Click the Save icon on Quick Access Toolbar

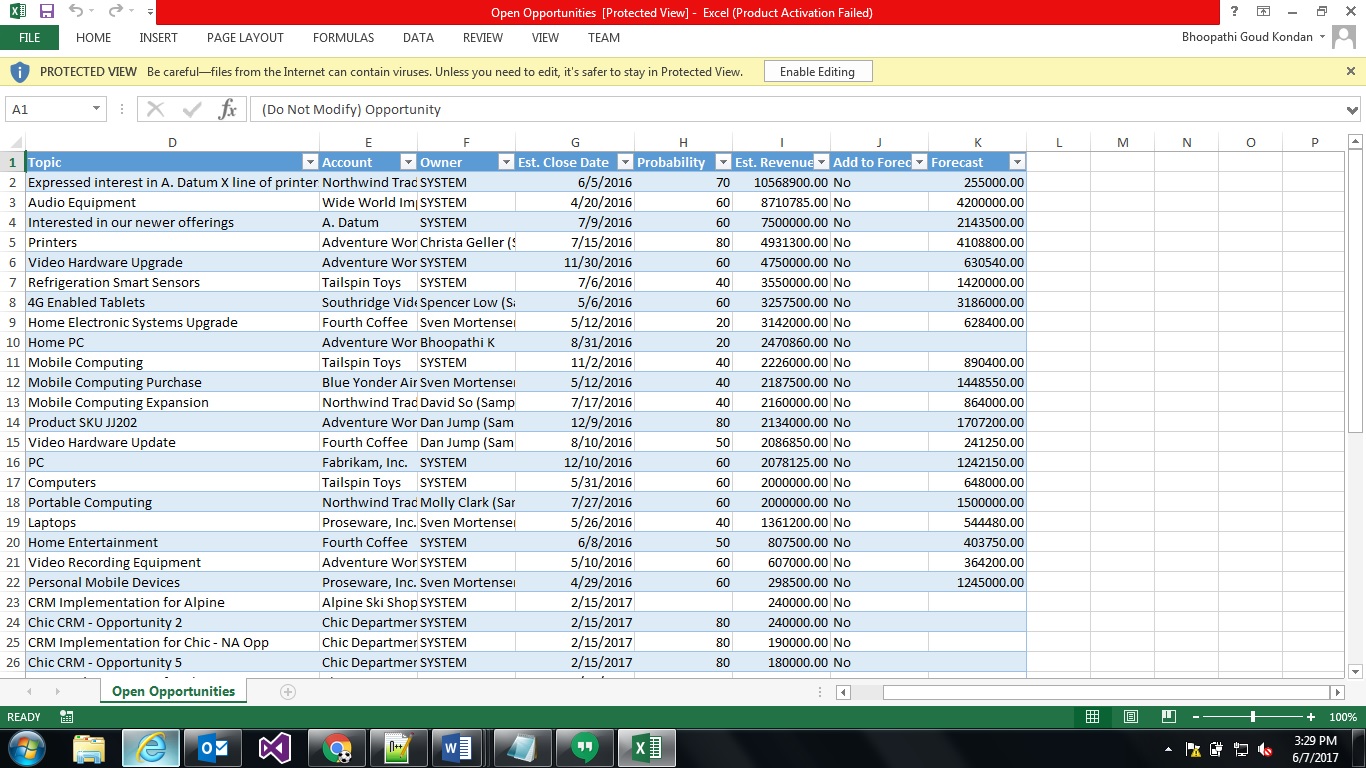click(45, 10)
